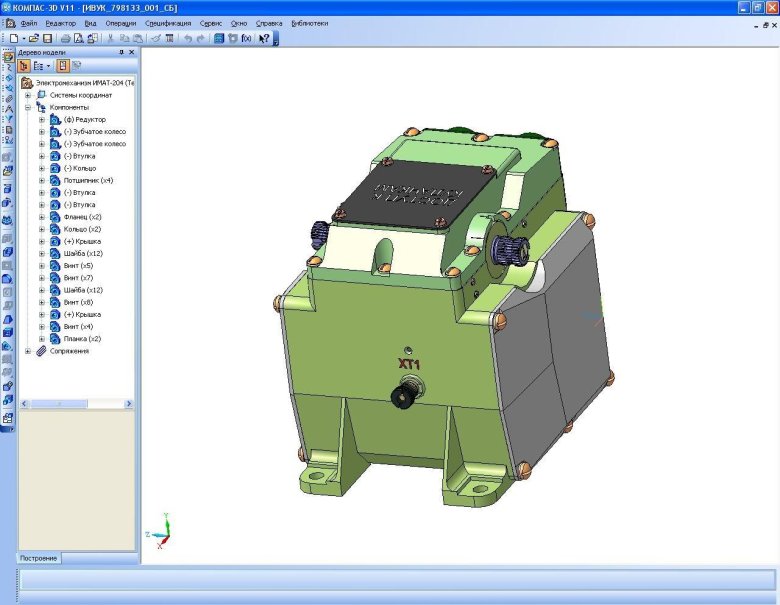The height and width of the screenshot is (605, 780).
Task: Collapse the Компоненты tree node
Action: tap(28, 107)
